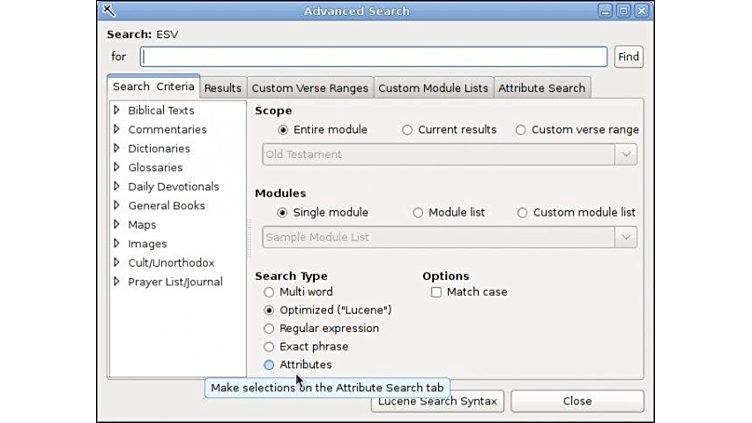752x423 pixels.
Task: Choose Custom verse range scope
Action: point(521,130)
